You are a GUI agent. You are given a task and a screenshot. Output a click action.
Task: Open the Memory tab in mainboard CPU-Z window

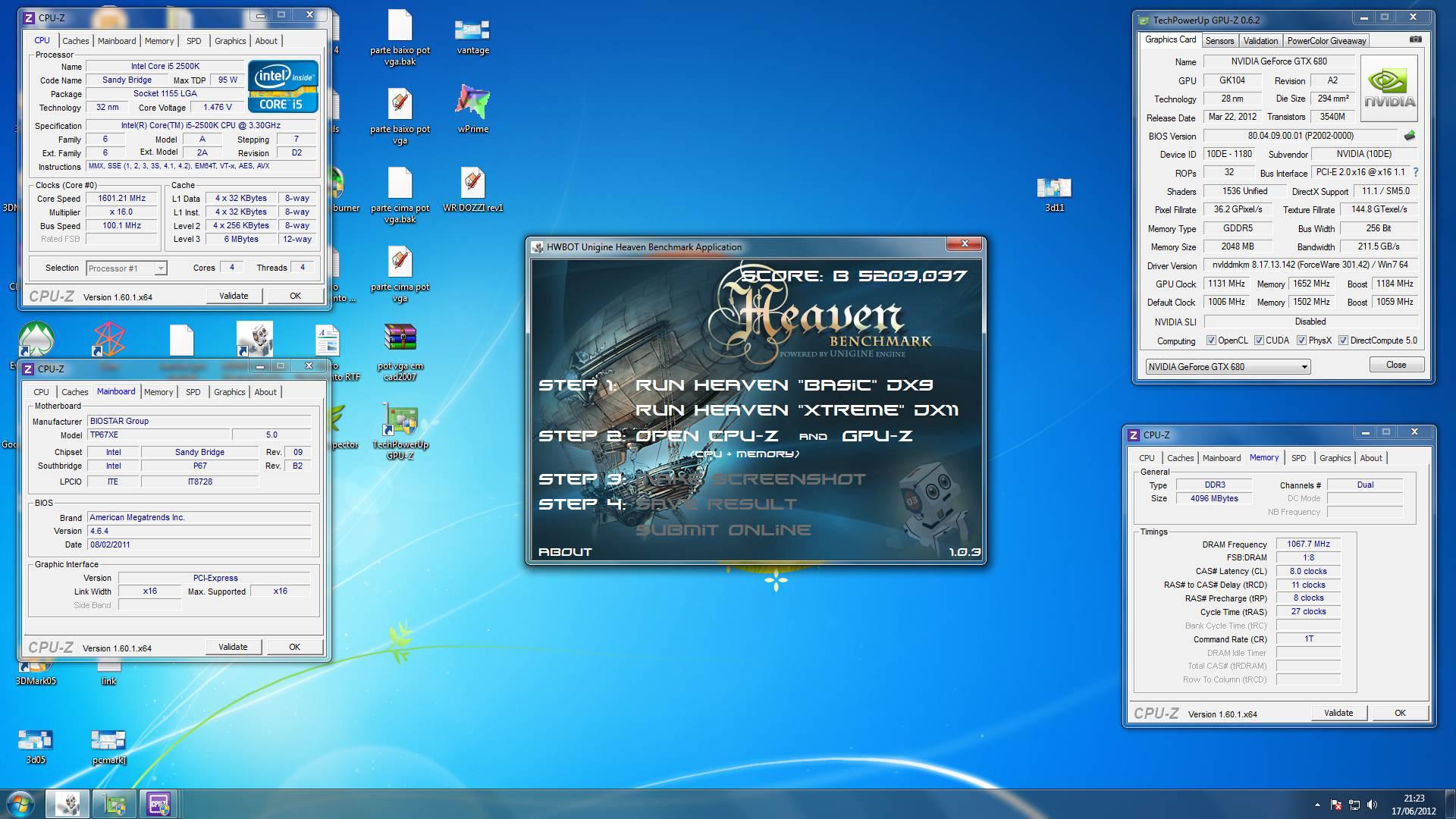pyautogui.click(x=158, y=392)
